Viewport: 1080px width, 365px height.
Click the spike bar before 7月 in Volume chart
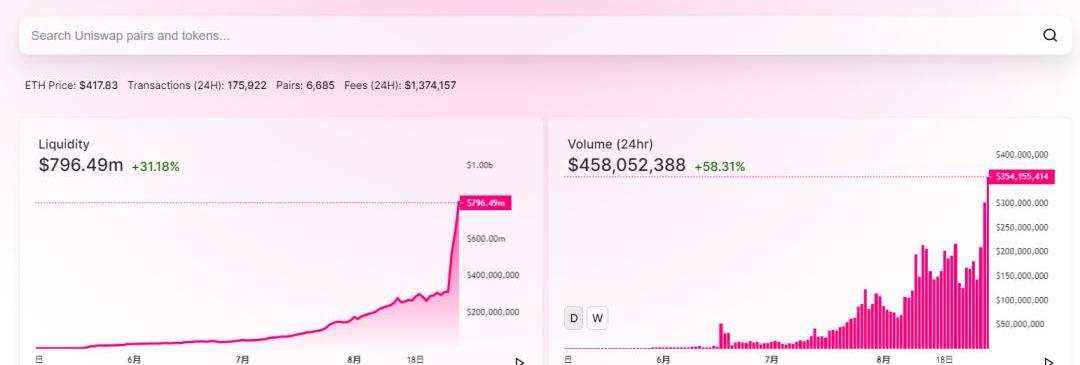(x=720, y=336)
